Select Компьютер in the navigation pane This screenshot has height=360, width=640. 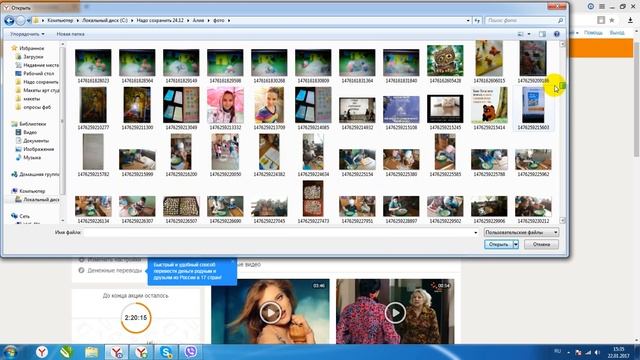pyautogui.click(x=28, y=191)
